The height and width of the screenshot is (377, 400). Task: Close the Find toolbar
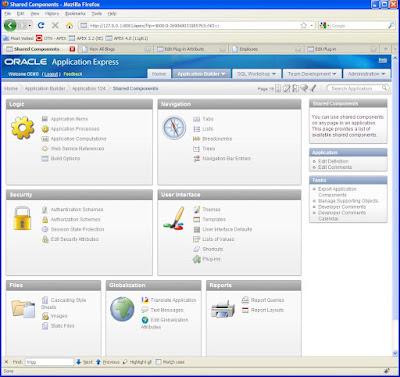click(x=6, y=362)
